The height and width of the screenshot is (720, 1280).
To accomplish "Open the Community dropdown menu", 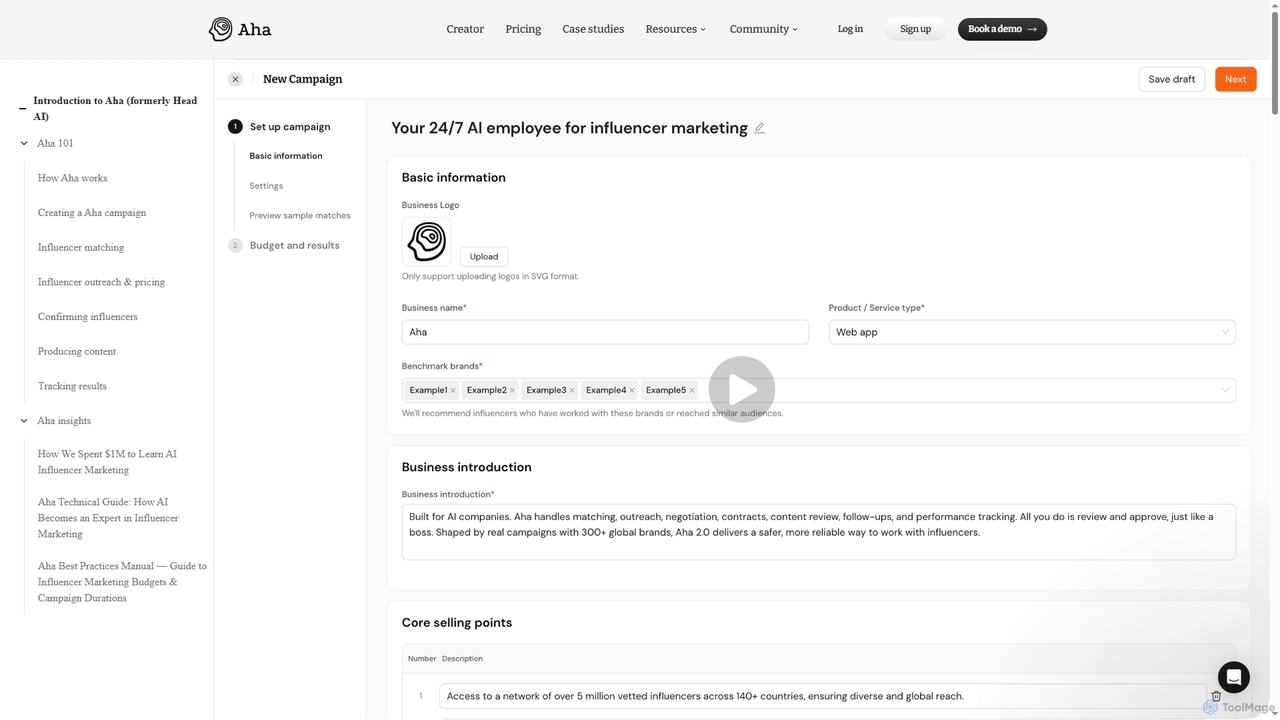I will pyautogui.click(x=764, y=29).
